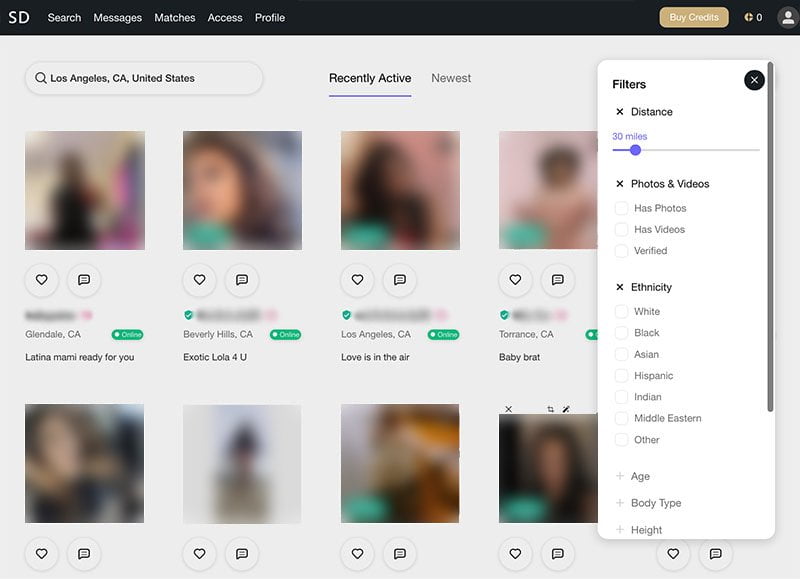Click verified shield badge on Beverly Hills profile
The width and height of the screenshot is (800, 579).
pos(189,315)
